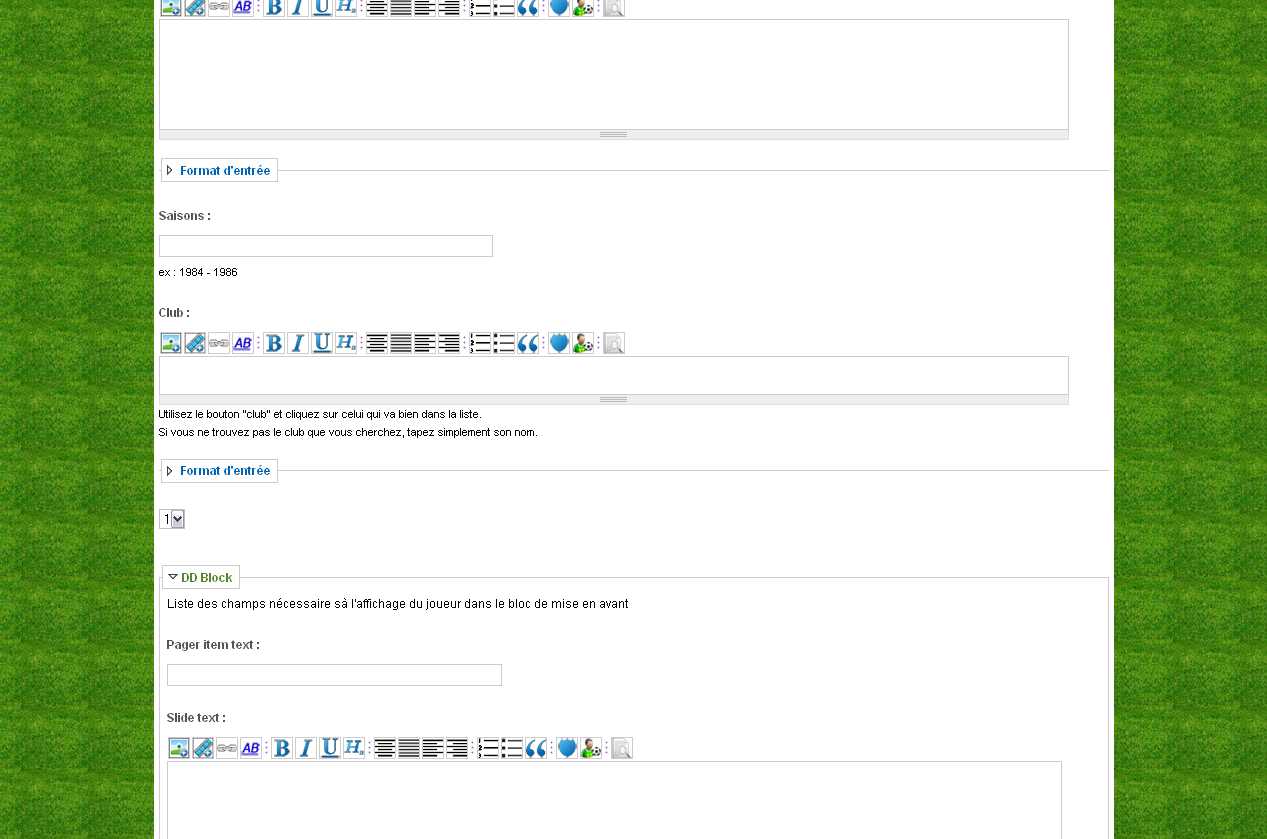Click football player icon in Slide text toolbar
The width and height of the screenshot is (1267, 839).
pos(591,748)
